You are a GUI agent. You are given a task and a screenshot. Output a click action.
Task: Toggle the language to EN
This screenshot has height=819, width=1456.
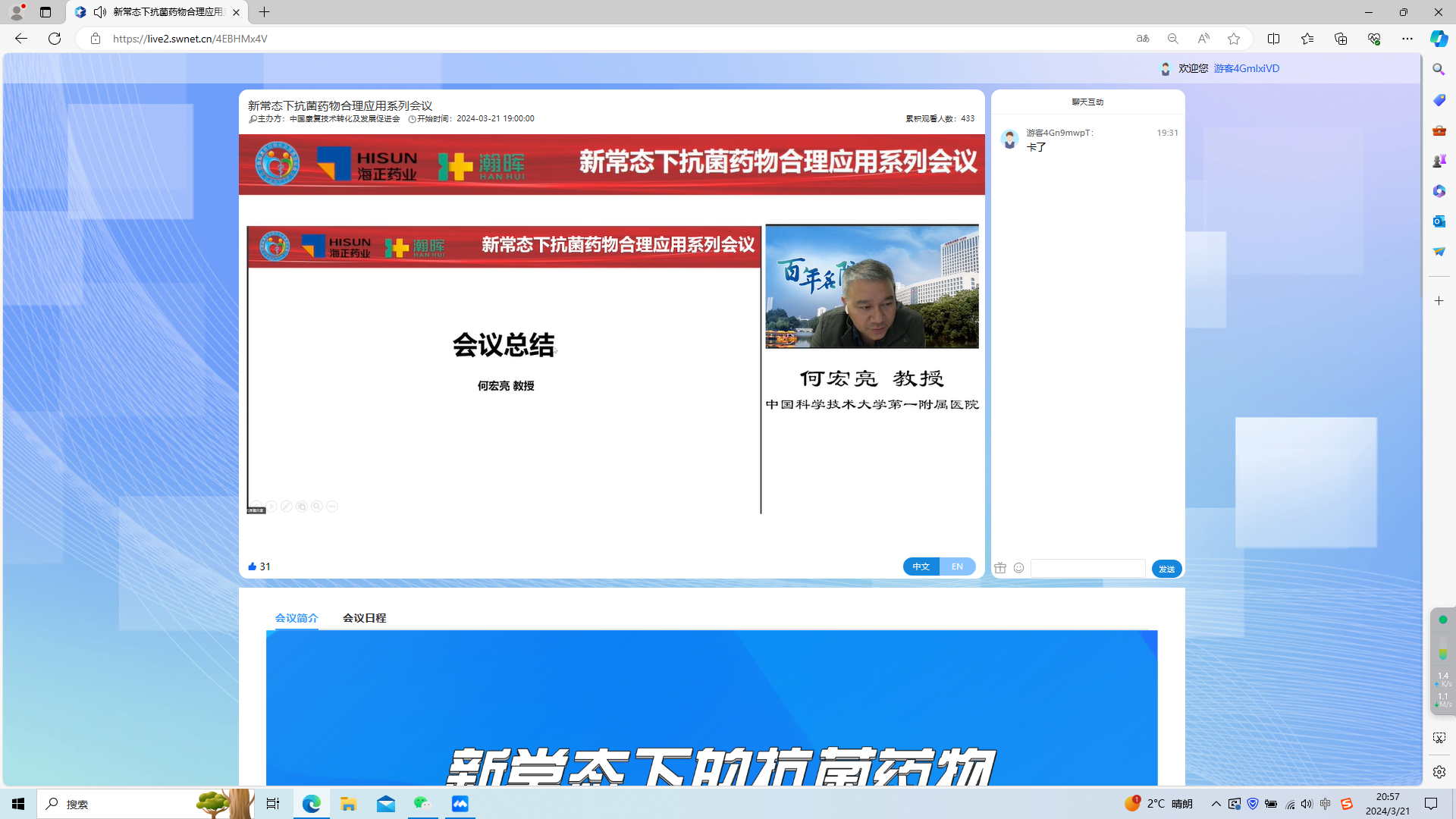[x=957, y=566]
